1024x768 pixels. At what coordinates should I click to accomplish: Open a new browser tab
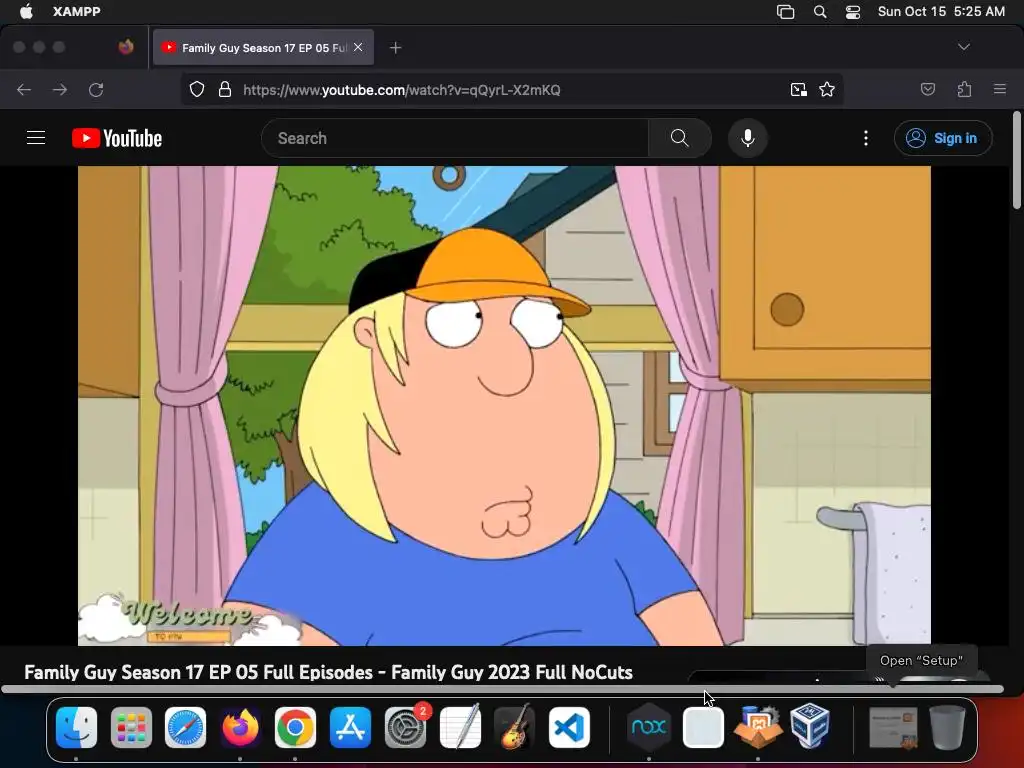[395, 48]
